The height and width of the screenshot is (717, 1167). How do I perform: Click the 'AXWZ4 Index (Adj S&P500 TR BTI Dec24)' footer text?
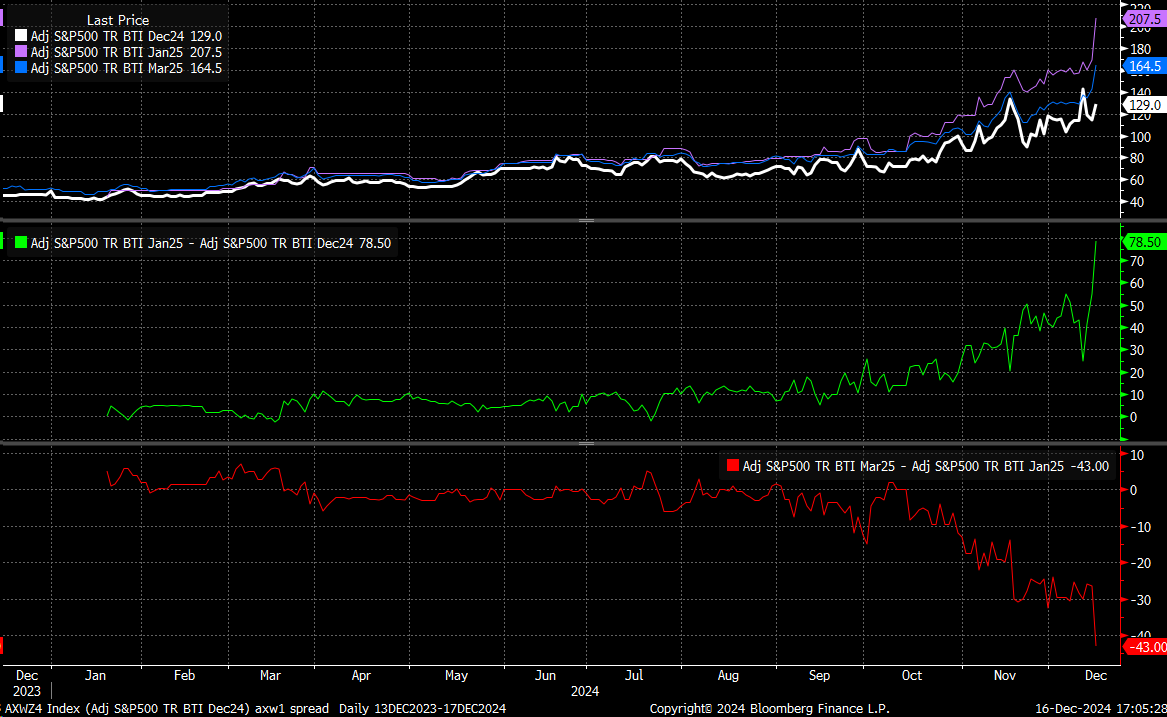(x=127, y=708)
